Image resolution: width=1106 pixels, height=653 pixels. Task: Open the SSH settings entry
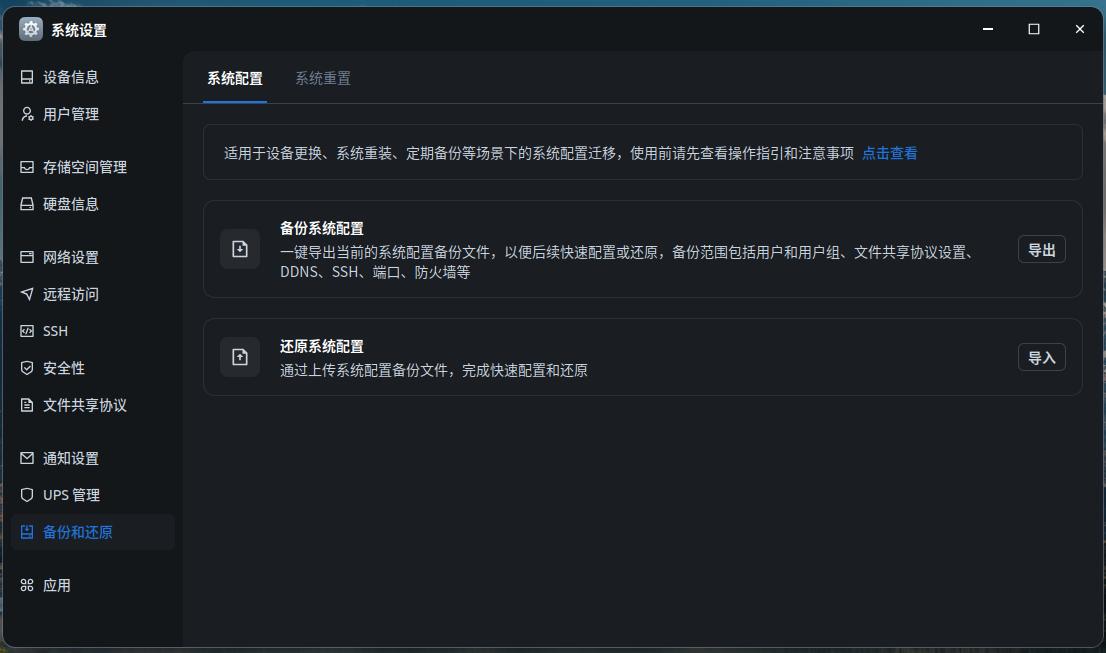point(92,331)
